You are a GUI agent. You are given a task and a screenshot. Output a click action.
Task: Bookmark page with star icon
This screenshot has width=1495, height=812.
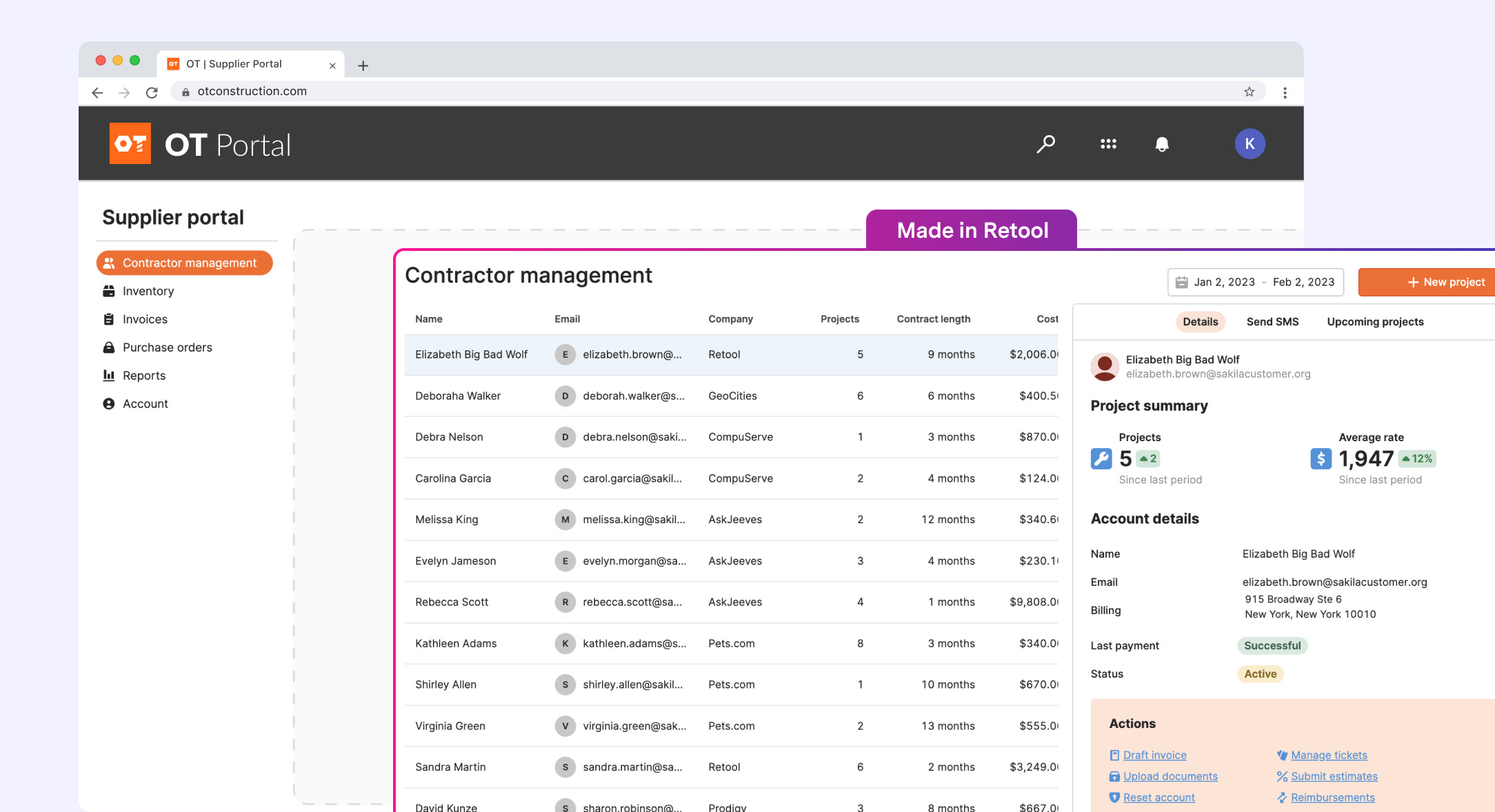[1249, 92]
